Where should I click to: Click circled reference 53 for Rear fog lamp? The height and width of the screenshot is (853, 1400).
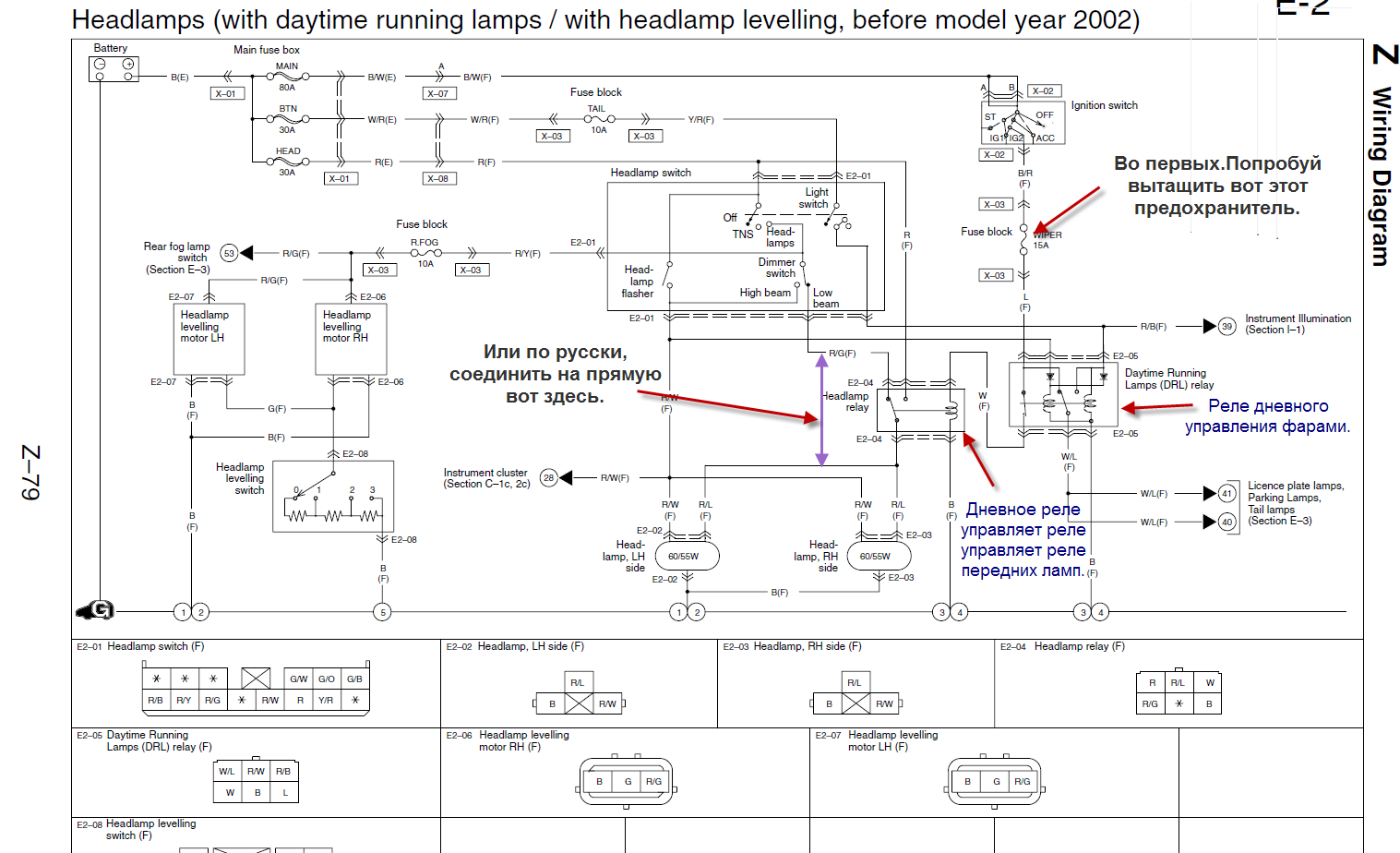[x=230, y=253]
